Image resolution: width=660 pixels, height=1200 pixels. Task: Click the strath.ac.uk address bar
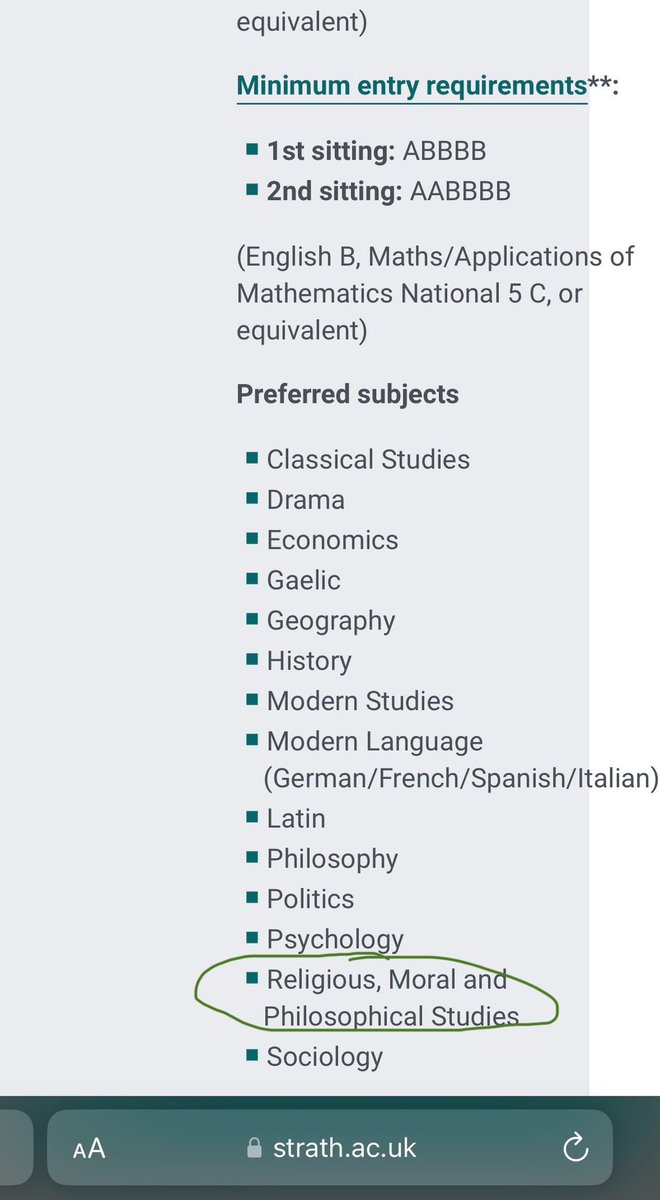click(347, 1148)
